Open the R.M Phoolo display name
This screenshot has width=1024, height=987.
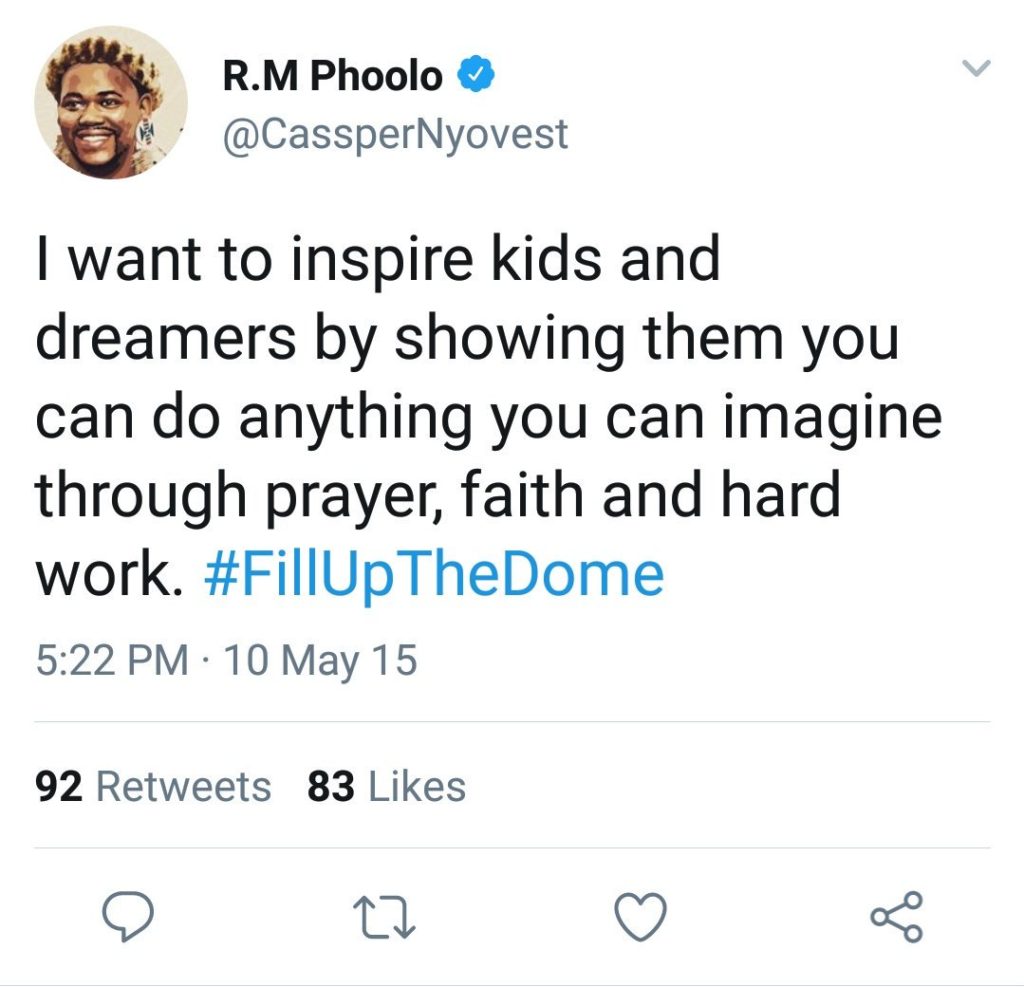332,75
